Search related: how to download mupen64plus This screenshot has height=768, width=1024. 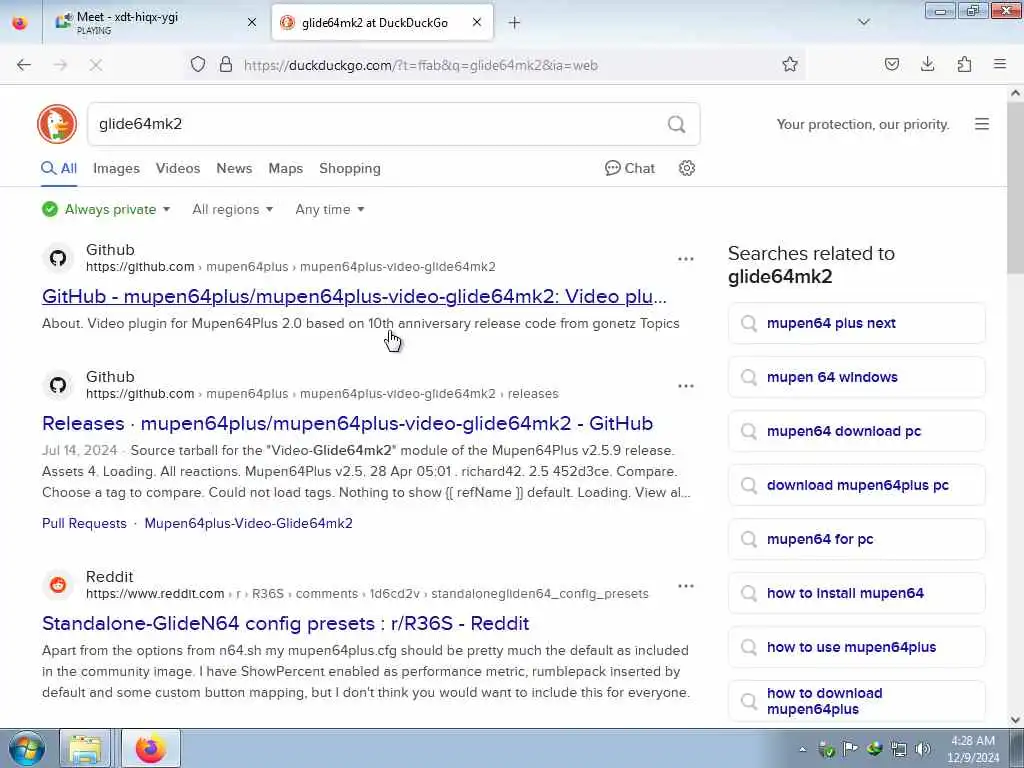point(856,701)
